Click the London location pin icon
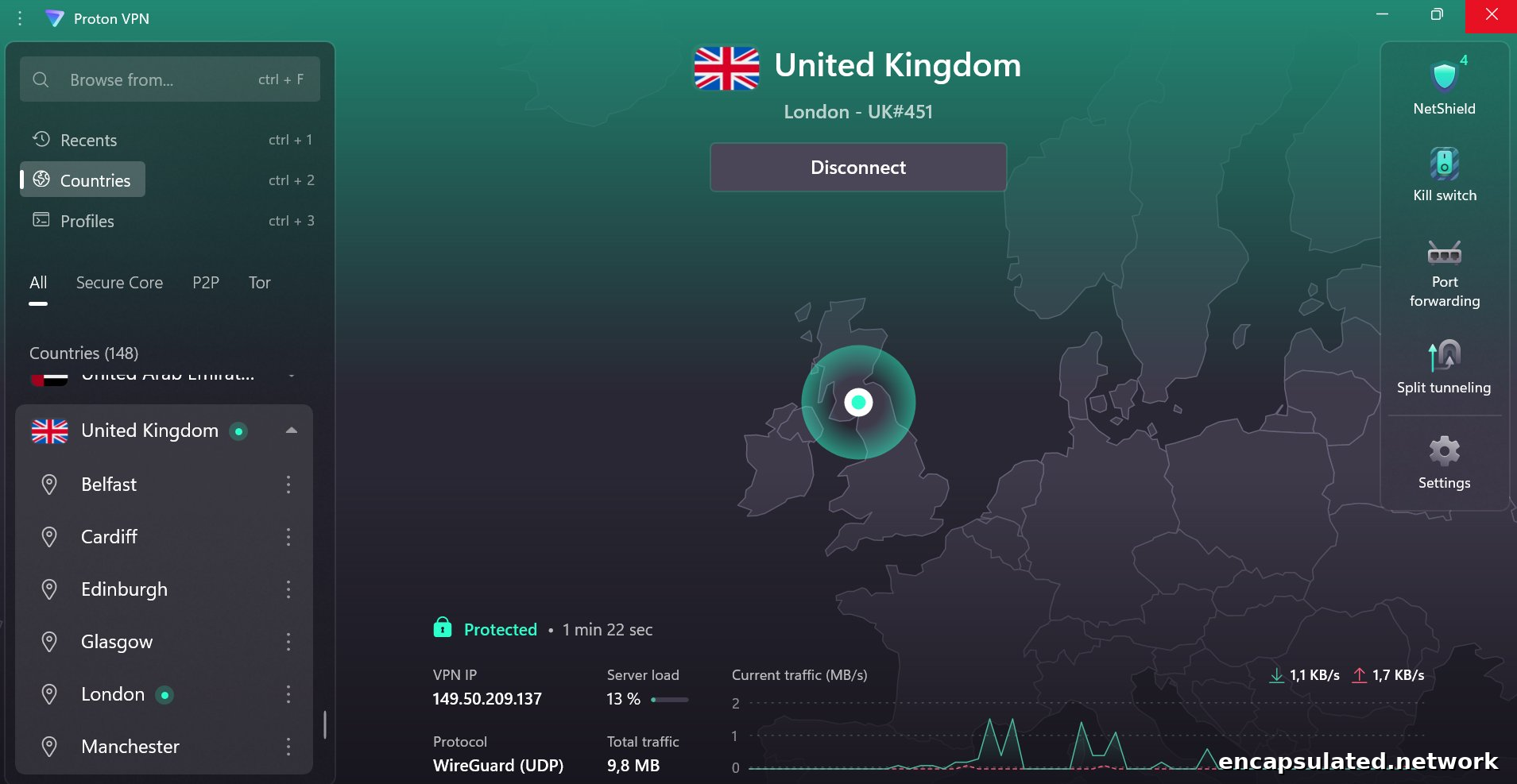The height and width of the screenshot is (784, 1517). (x=49, y=694)
